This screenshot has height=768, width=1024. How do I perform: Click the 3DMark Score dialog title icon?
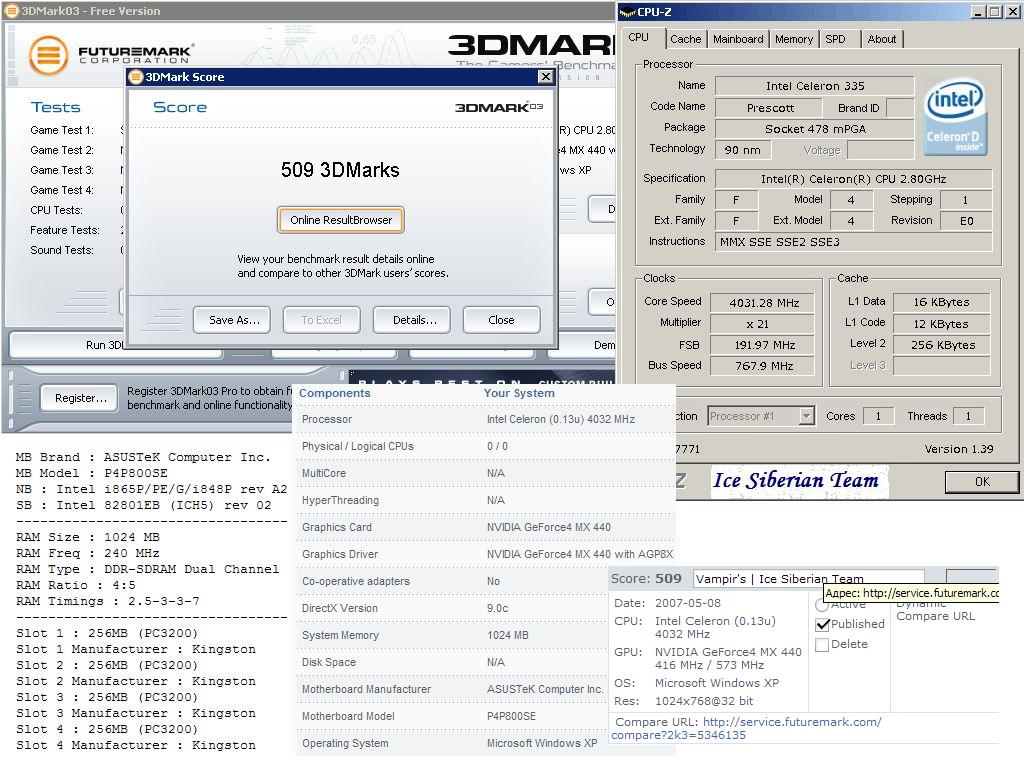[x=136, y=77]
